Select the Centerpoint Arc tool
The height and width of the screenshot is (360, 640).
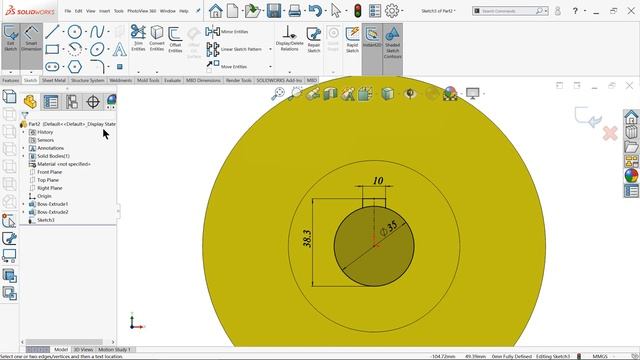(75, 49)
